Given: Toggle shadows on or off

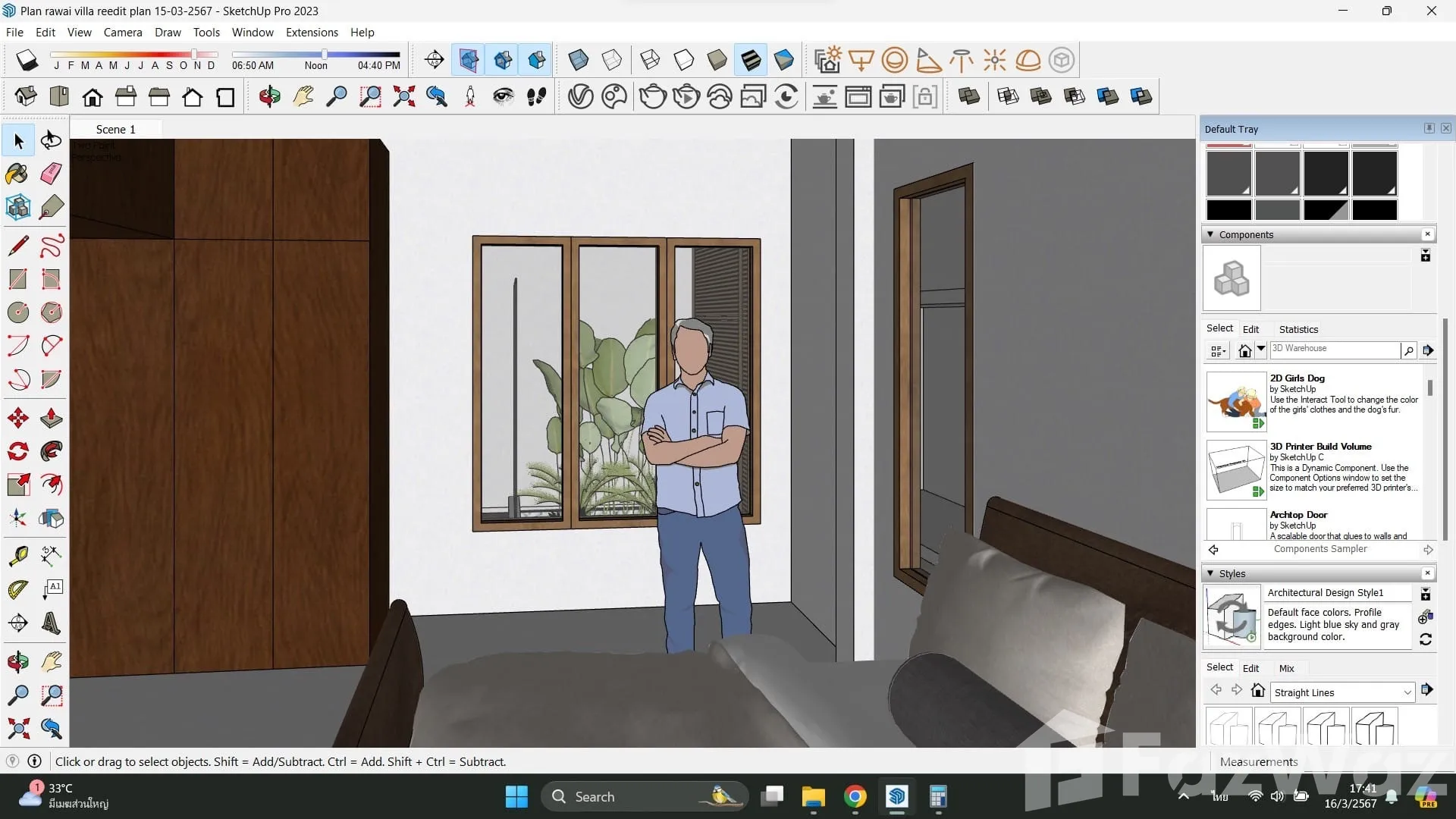Looking at the screenshot, I should (27, 59).
